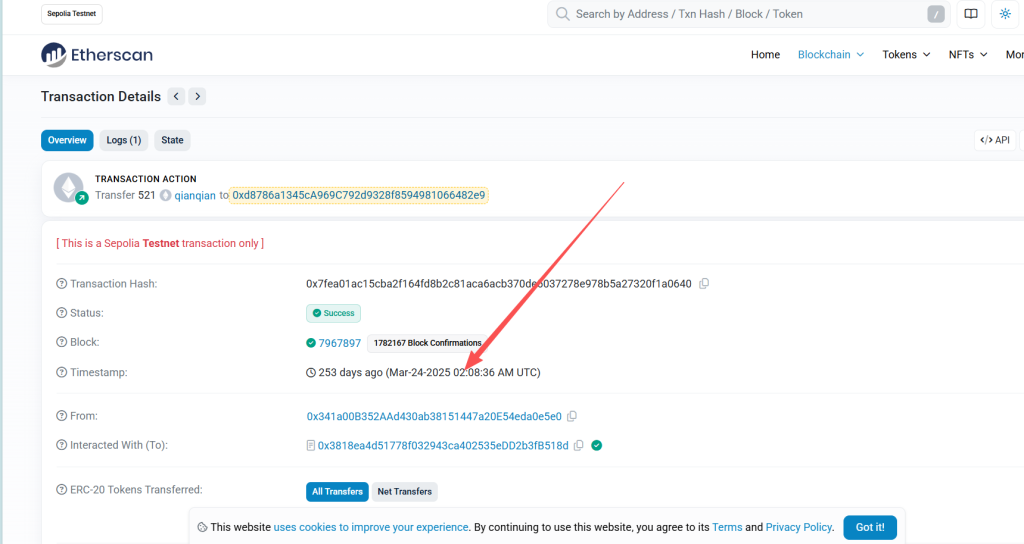This screenshot has height=544, width=1024.
Task: Expand the Tokens menu
Action: click(906, 55)
